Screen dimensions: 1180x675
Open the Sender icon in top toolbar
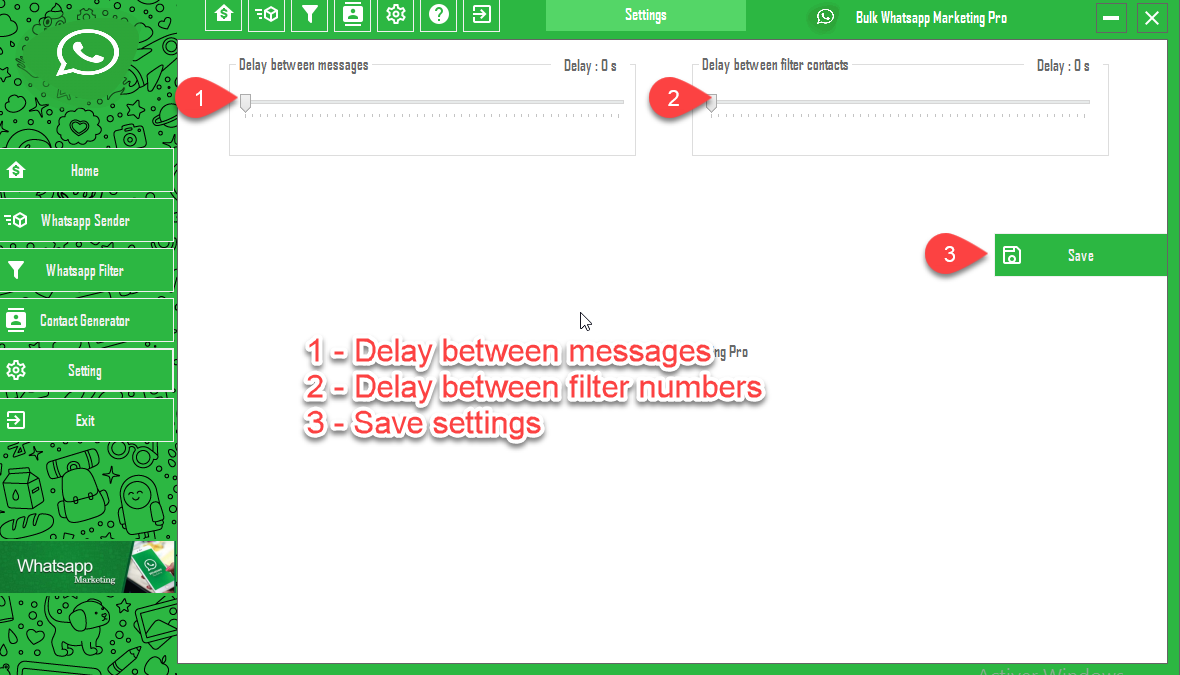pos(266,15)
